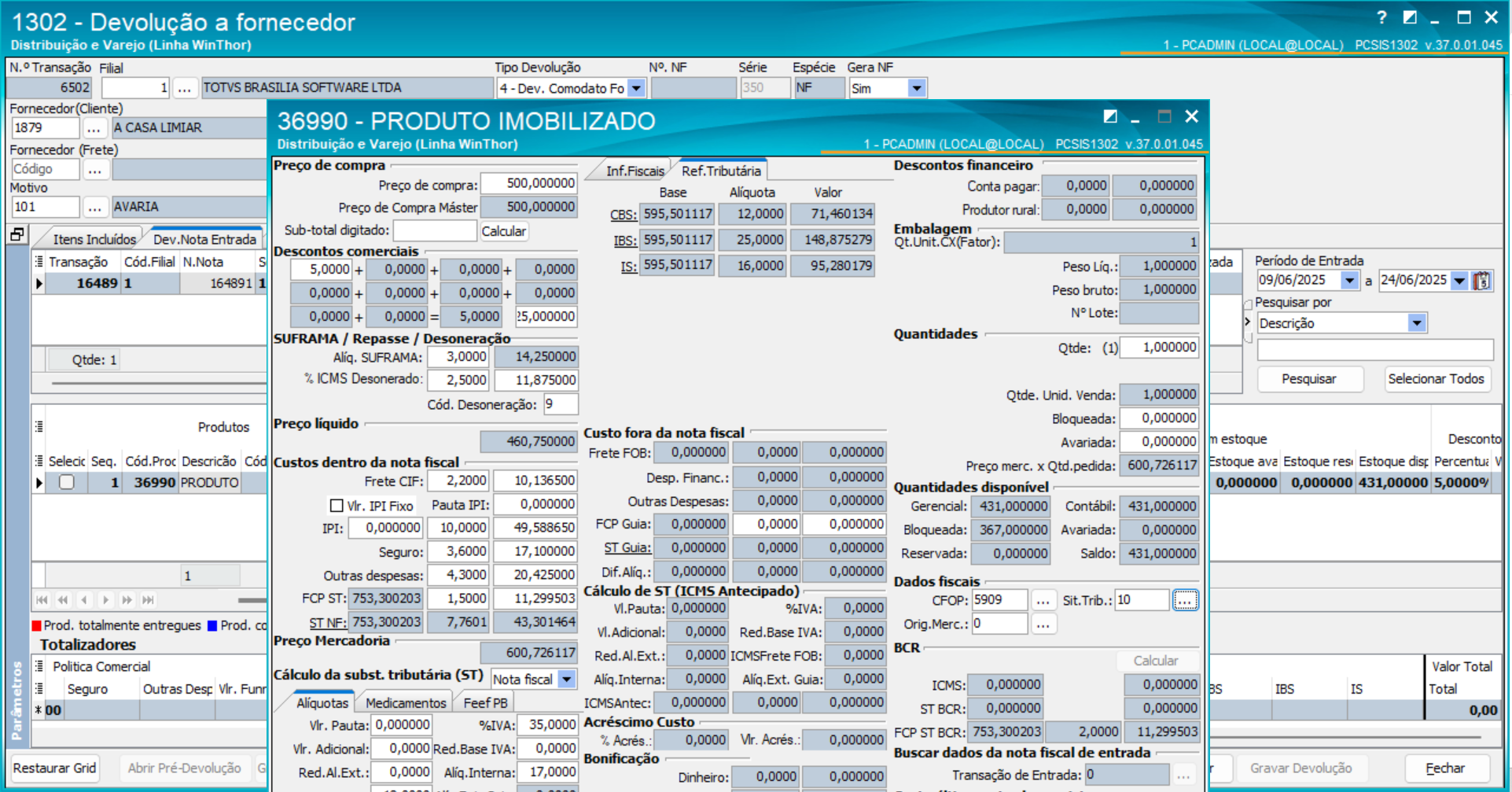Click the Pesquisar button

click(1309, 379)
